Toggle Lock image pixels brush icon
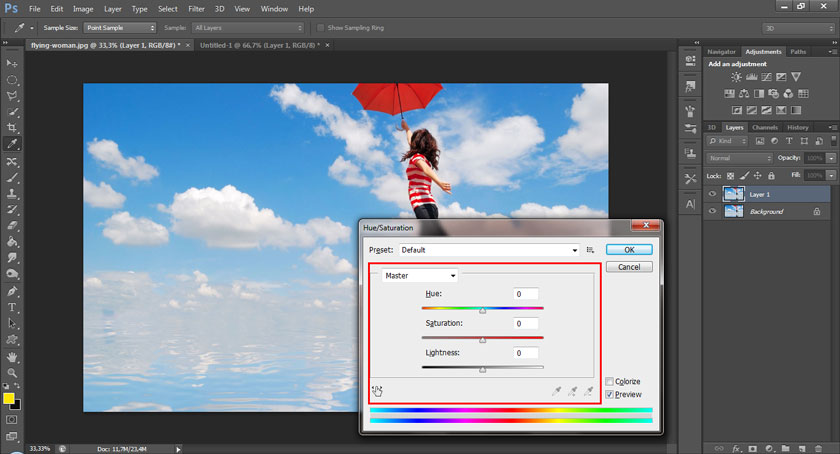840x454 pixels. (x=744, y=176)
